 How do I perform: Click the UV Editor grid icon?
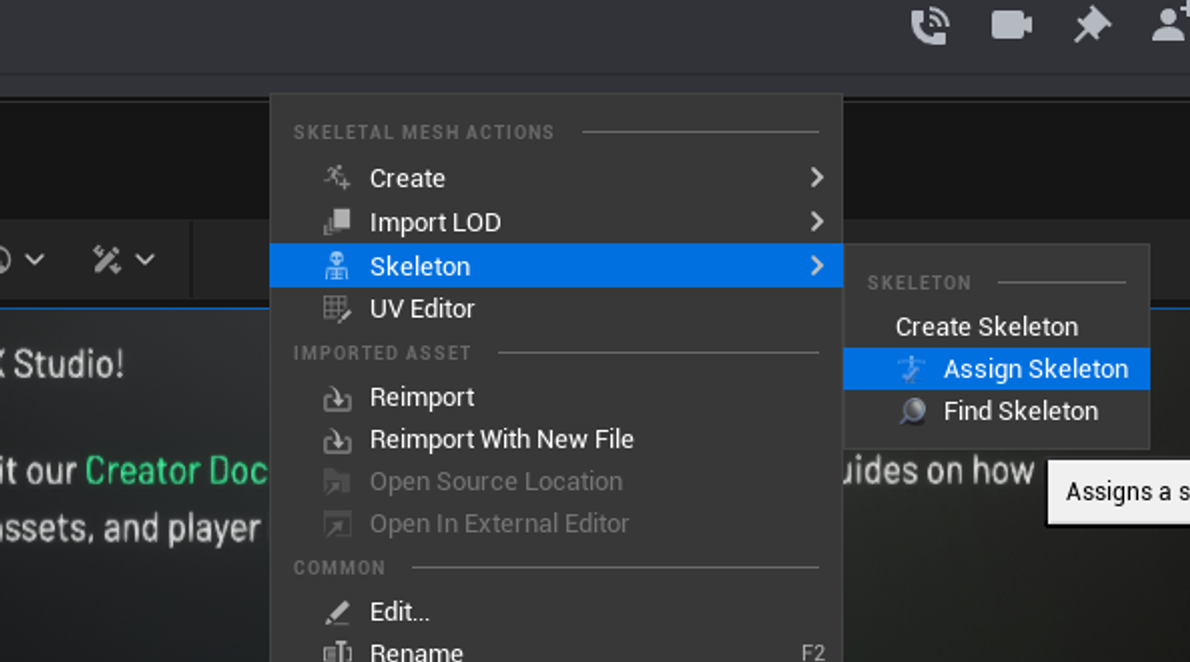coord(337,309)
